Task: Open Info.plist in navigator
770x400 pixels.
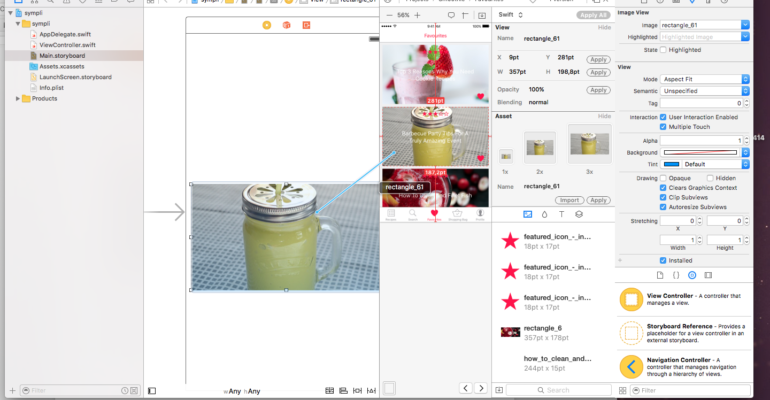Action: [x=47, y=88]
